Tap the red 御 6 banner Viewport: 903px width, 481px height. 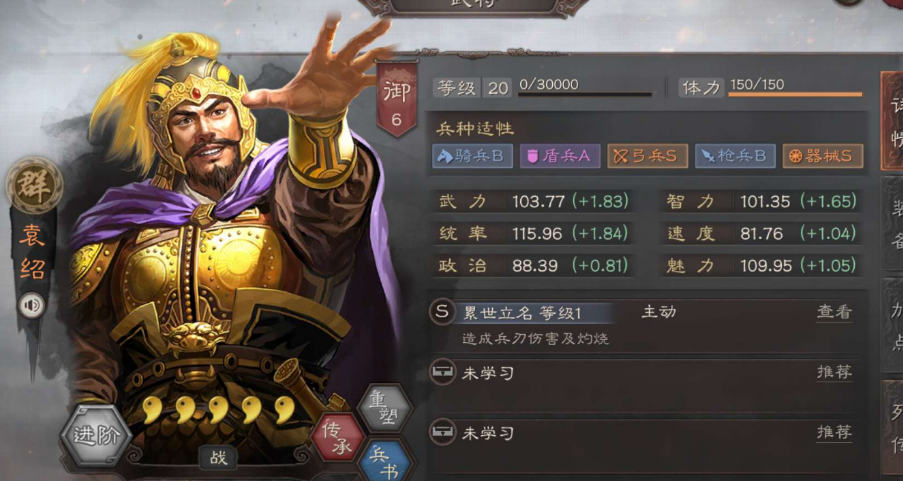(397, 99)
